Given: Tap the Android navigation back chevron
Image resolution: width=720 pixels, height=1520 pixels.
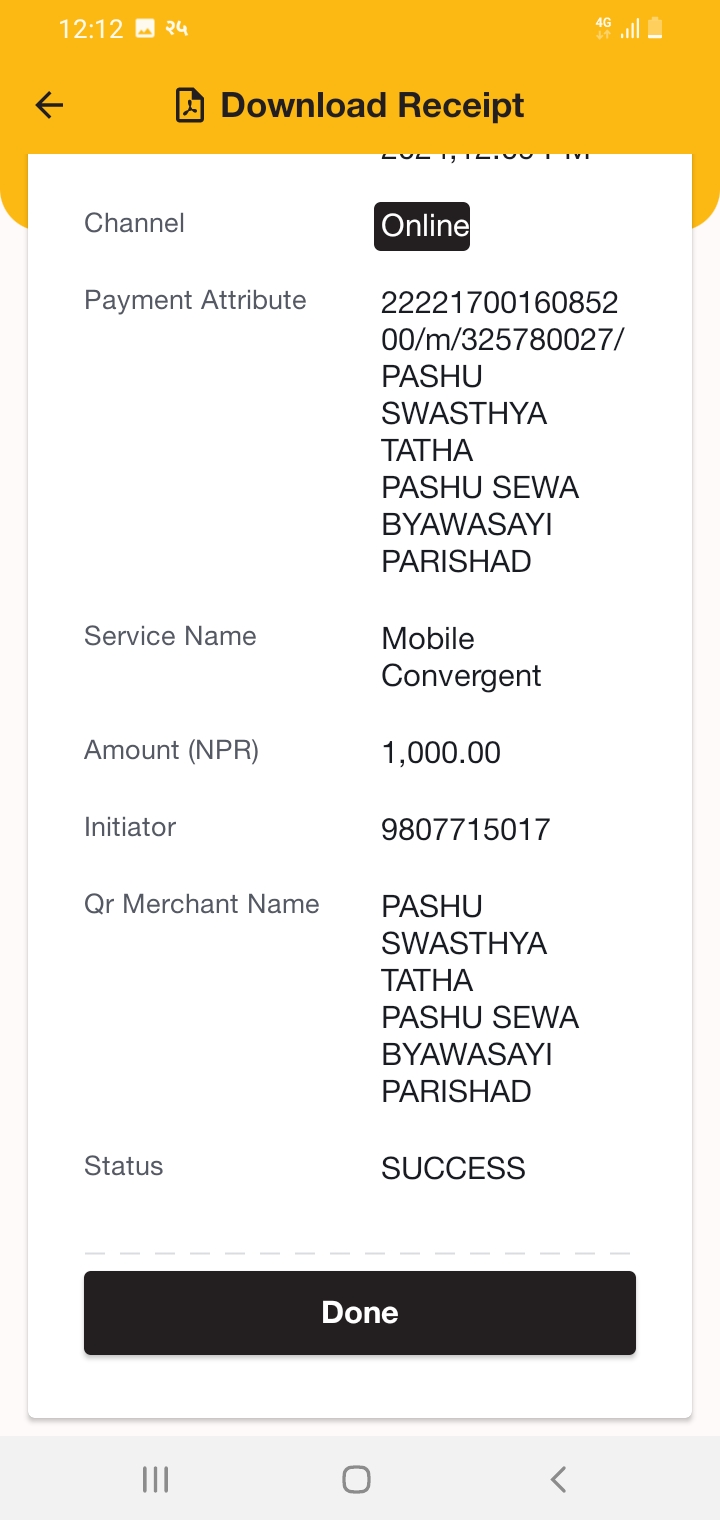Looking at the screenshot, I should point(559,1479).
